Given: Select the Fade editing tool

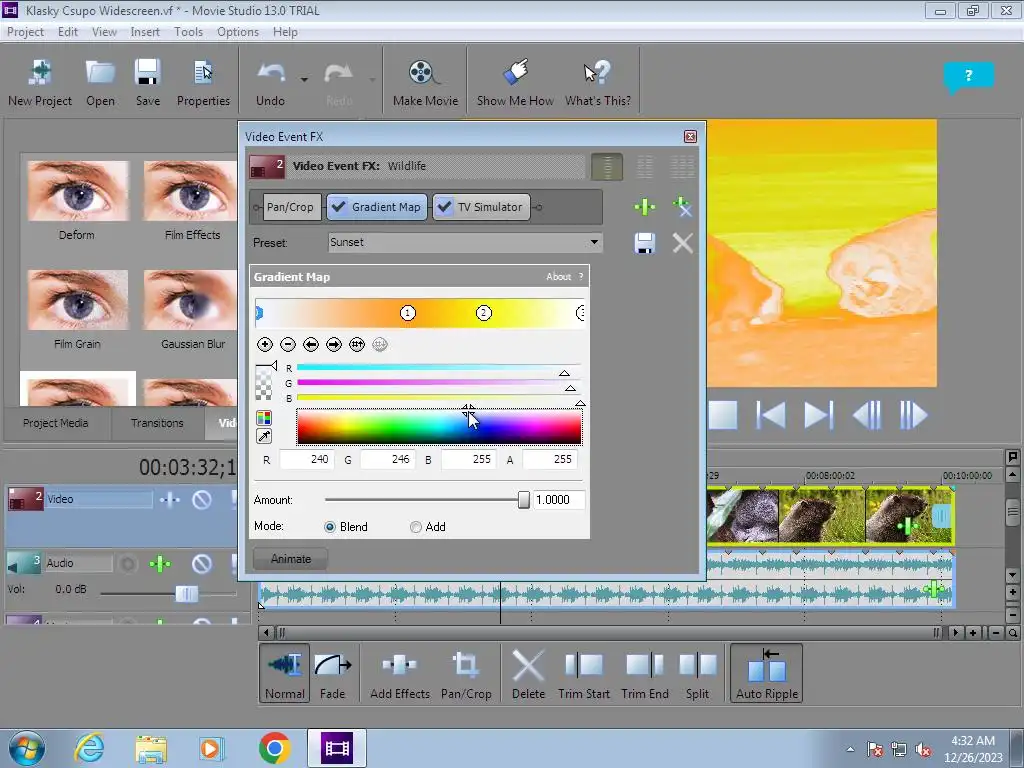Looking at the screenshot, I should (332, 675).
